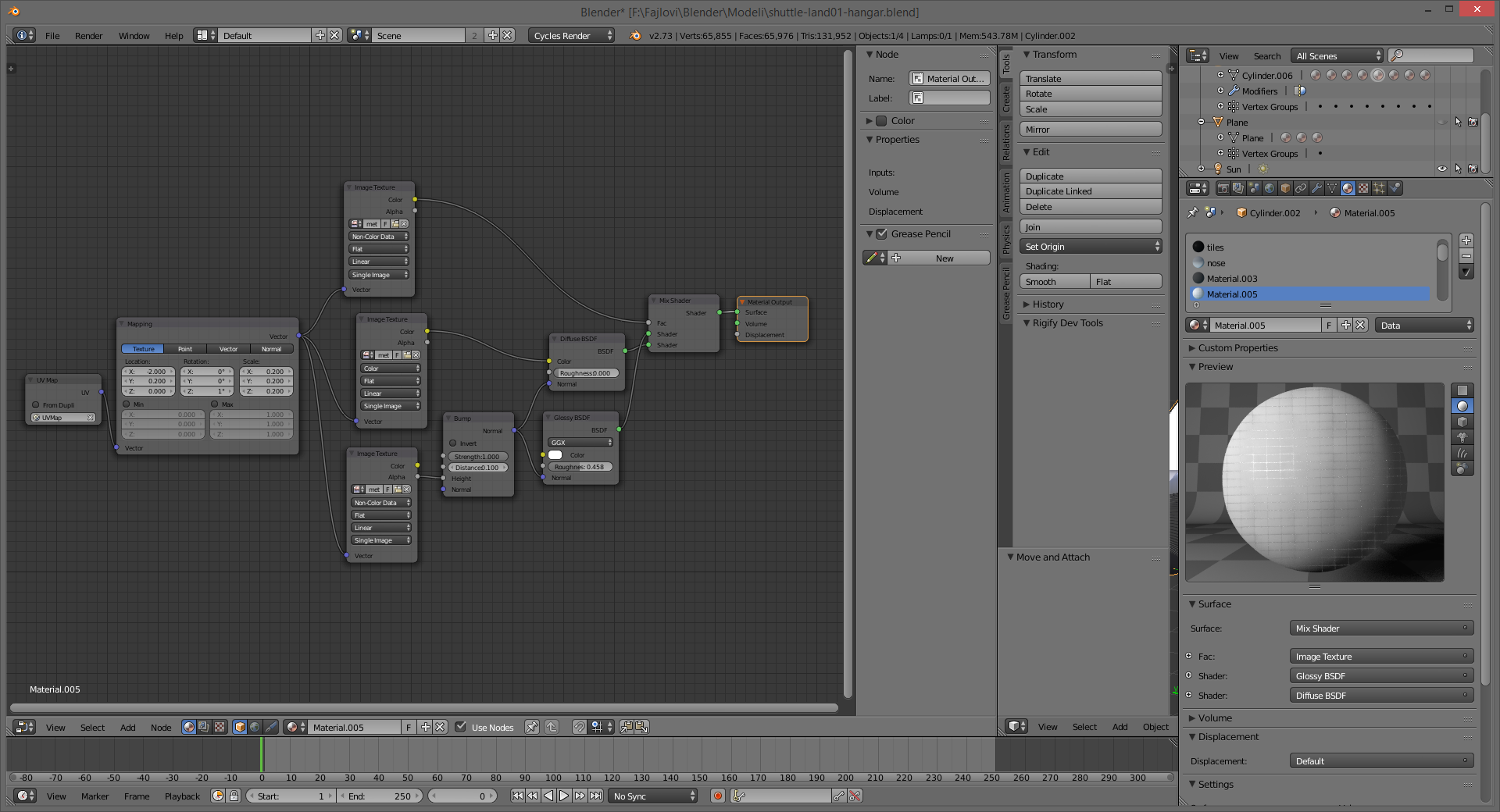
Task: Go to the parent node tree
Action: click(552, 727)
